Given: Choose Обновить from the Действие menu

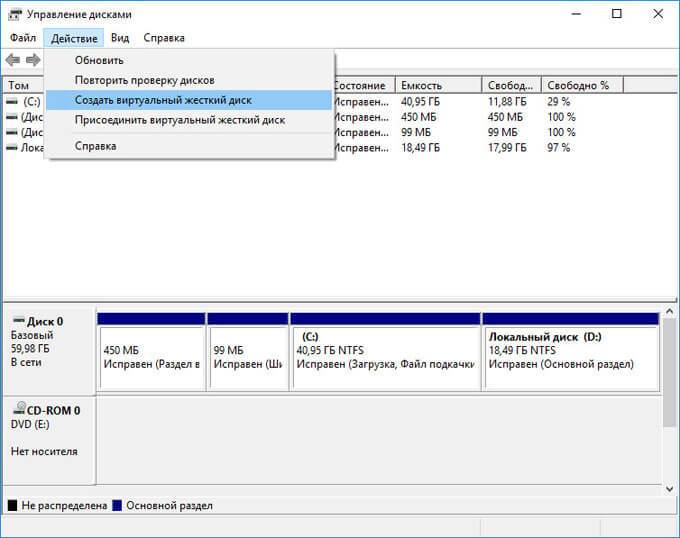Looking at the screenshot, I should pos(99,60).
